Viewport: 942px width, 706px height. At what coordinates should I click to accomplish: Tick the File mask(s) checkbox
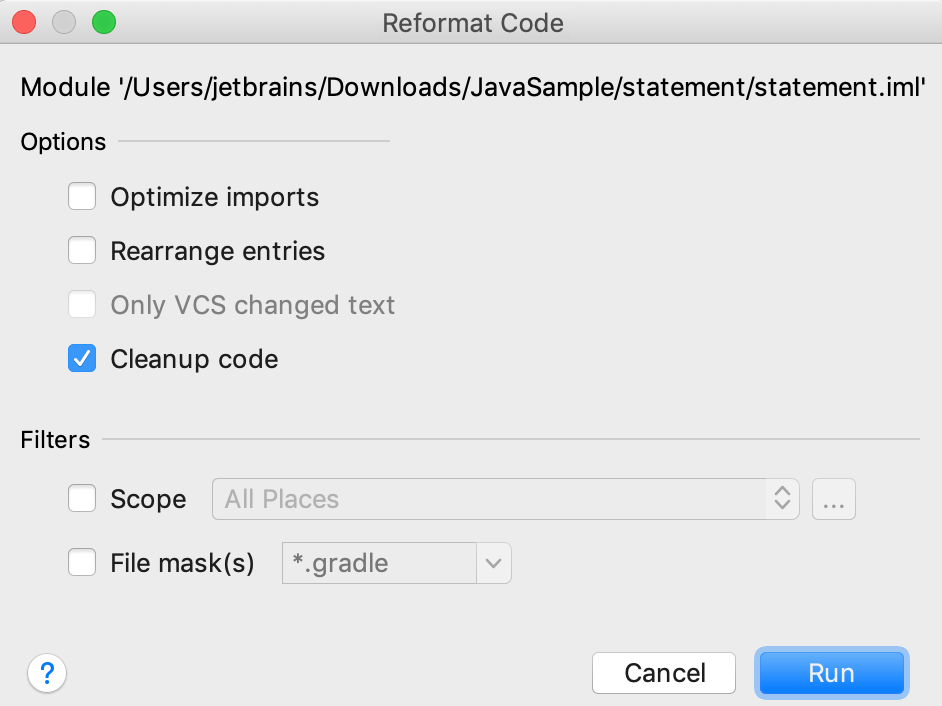[82, 563]
